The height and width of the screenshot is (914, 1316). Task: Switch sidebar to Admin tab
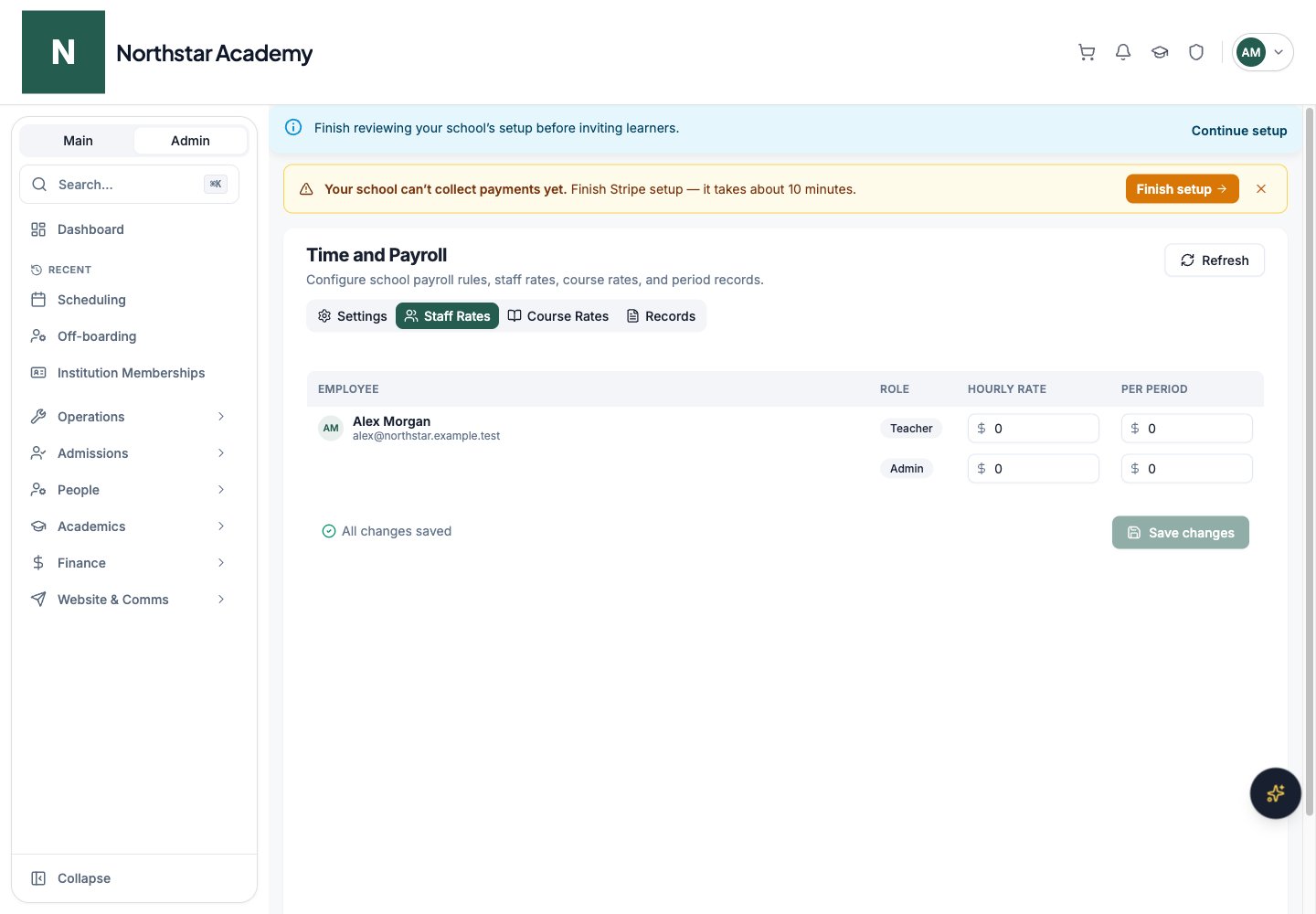tap(190, 141)
